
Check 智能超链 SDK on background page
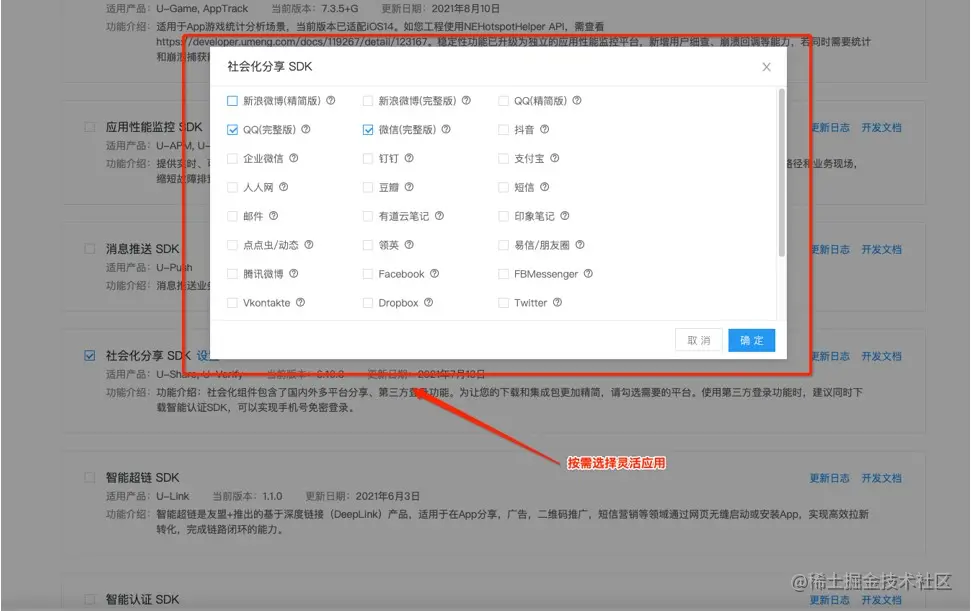pyautogui.click(x=90, y=477)
